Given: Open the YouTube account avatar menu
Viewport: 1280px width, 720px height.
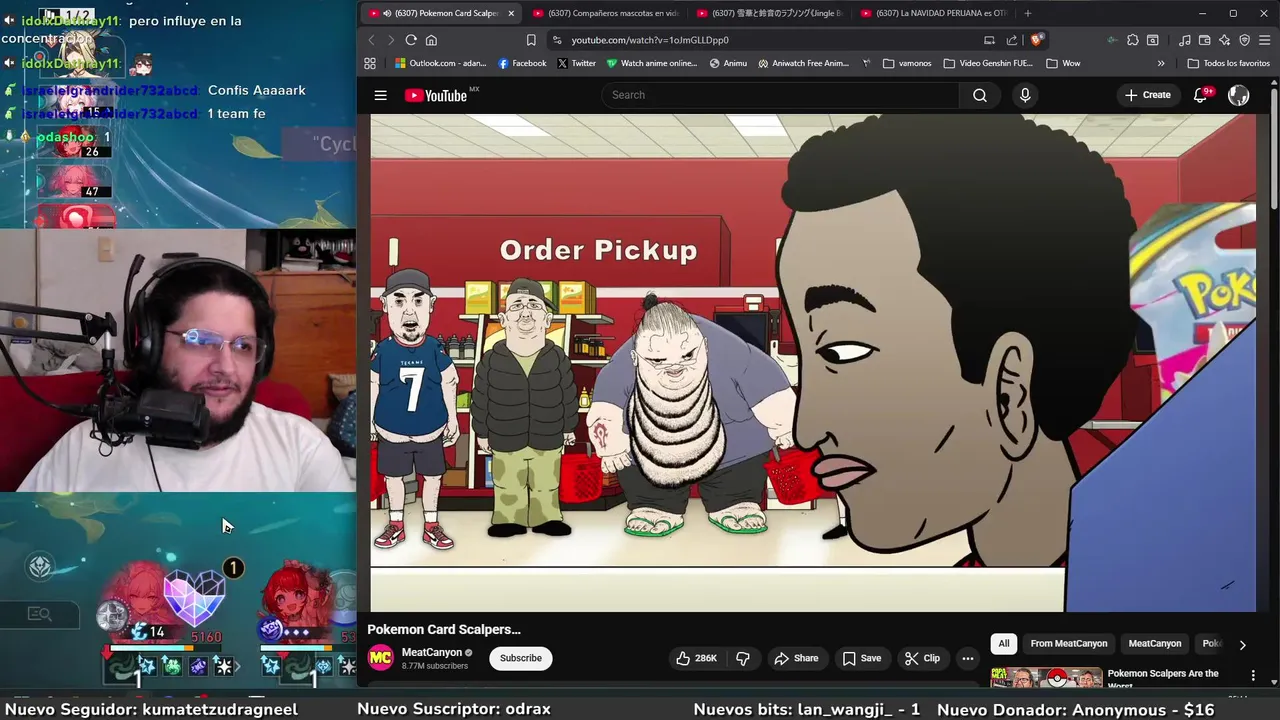Looking at the screenshot, I should tap(1238, 95).
